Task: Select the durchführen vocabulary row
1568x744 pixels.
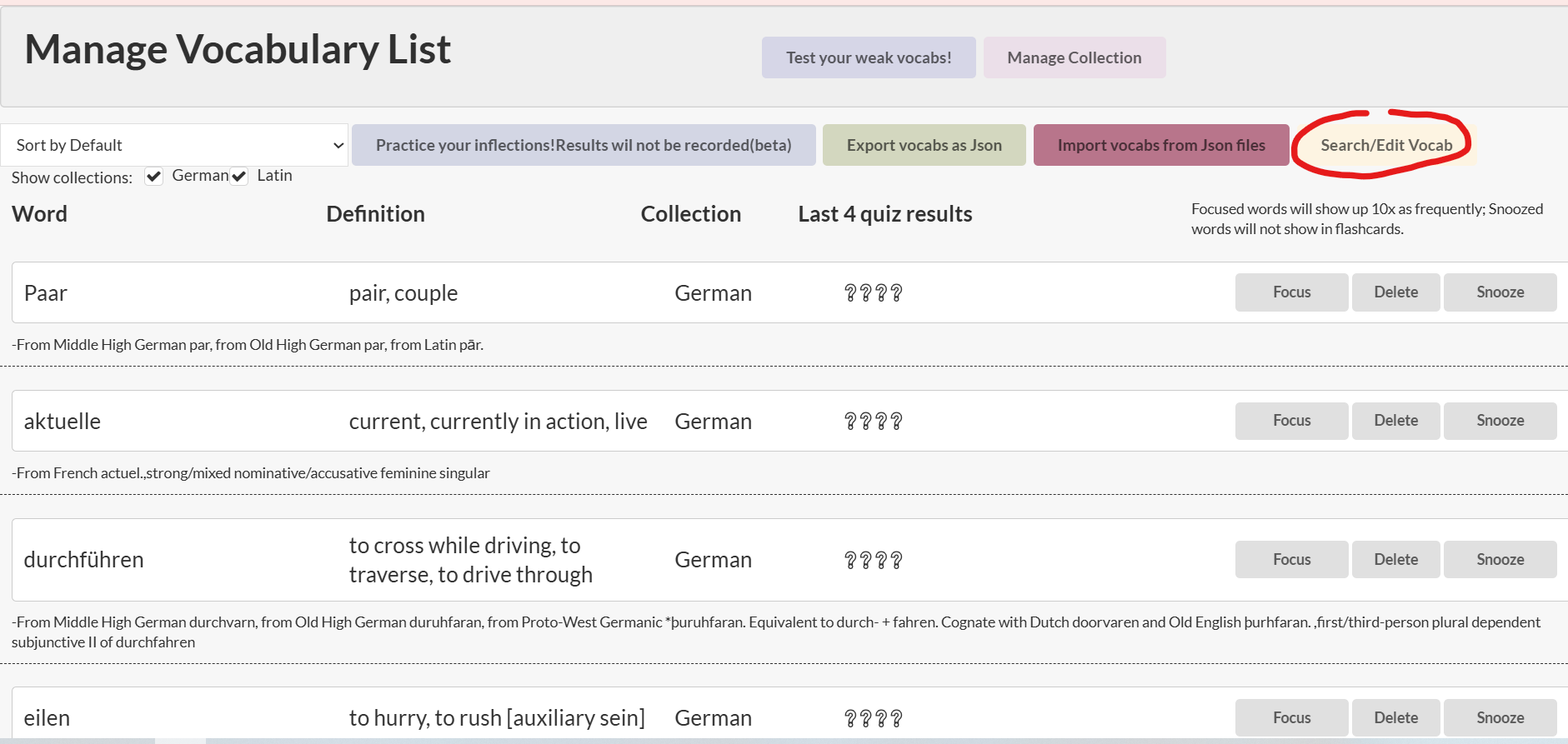Action: click(789, 560)
